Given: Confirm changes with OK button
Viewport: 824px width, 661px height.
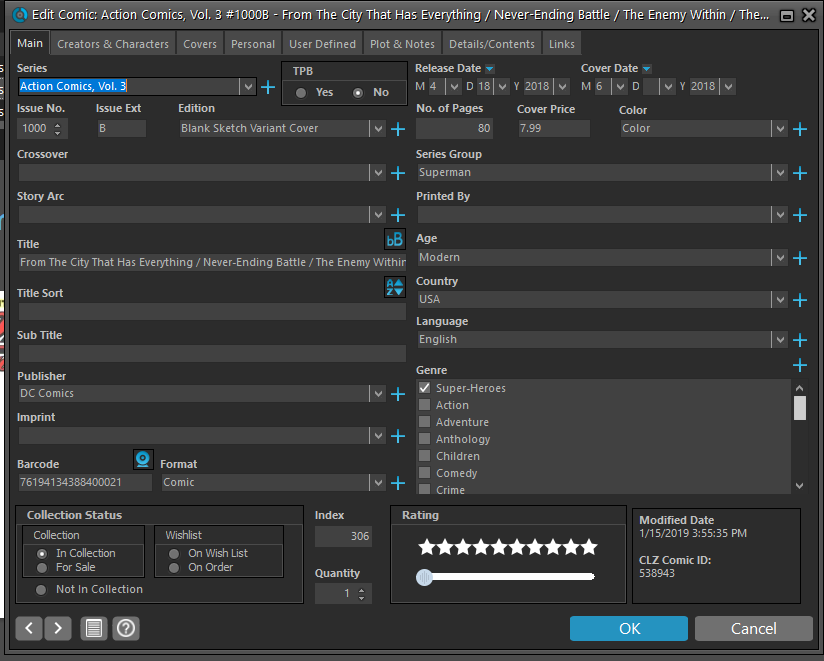Looking at the screenshot, I should 629,628.
